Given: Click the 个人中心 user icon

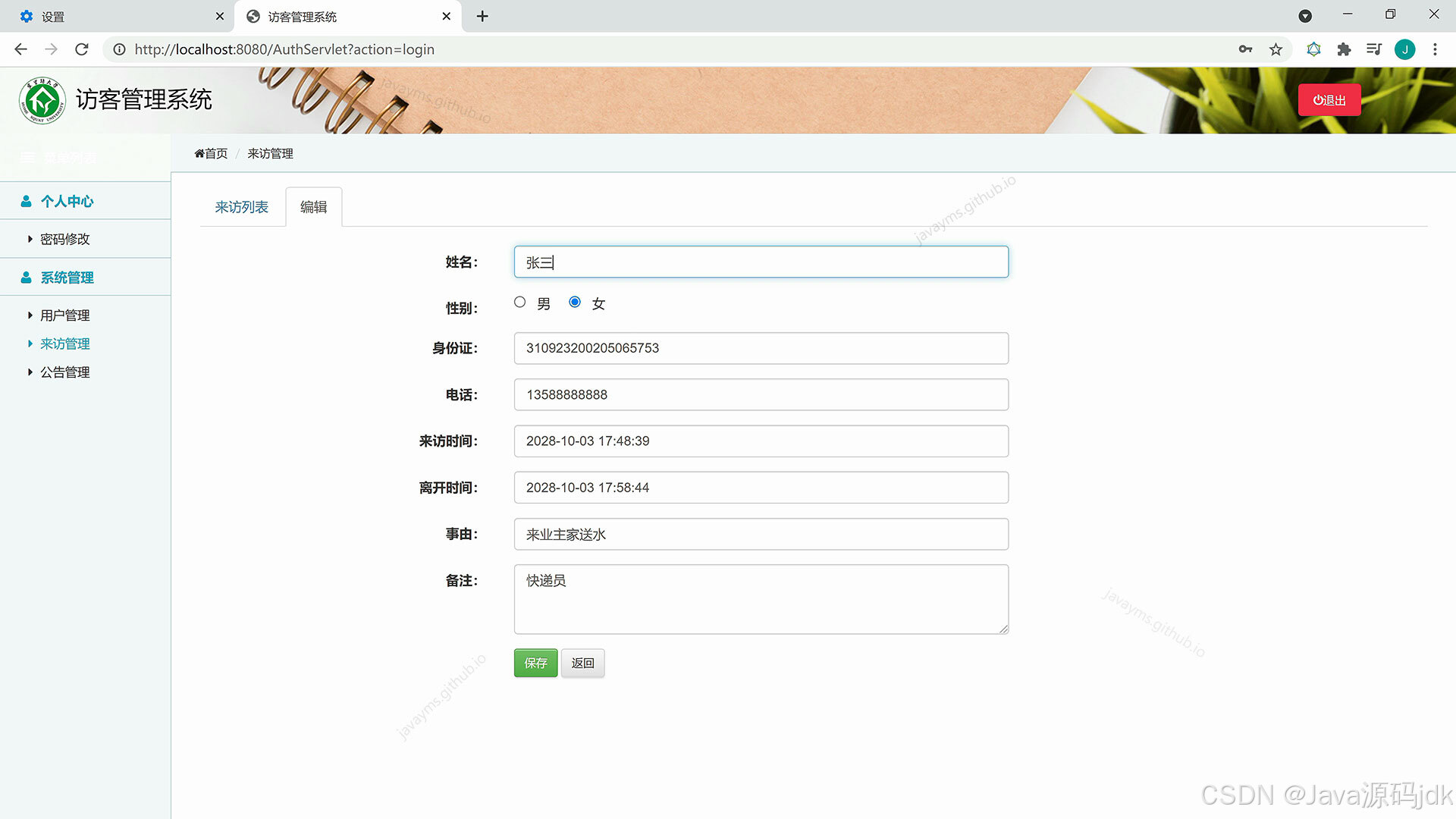Looking at the screenshot, I should coord(27,201).
